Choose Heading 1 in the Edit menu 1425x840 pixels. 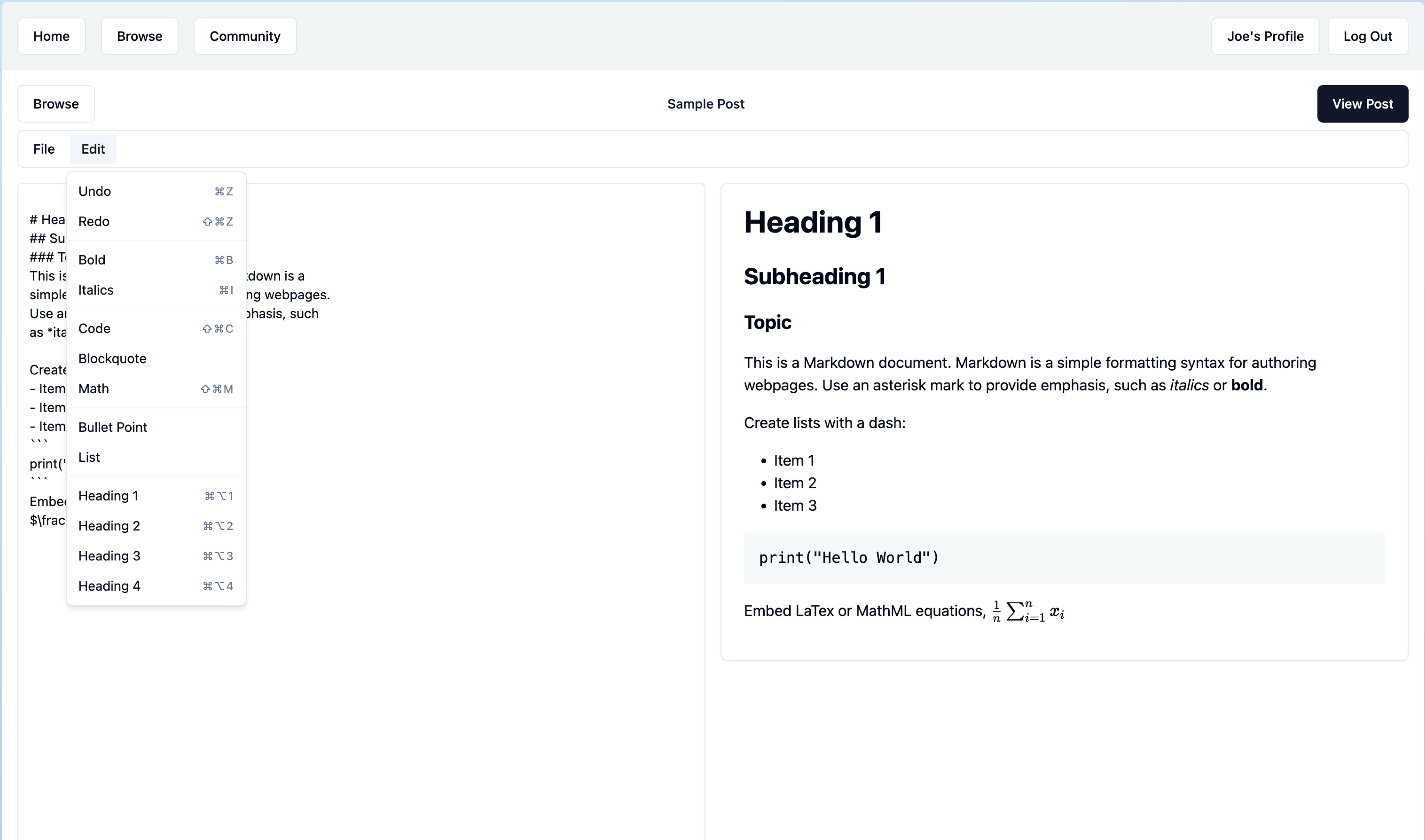point(156,496)
